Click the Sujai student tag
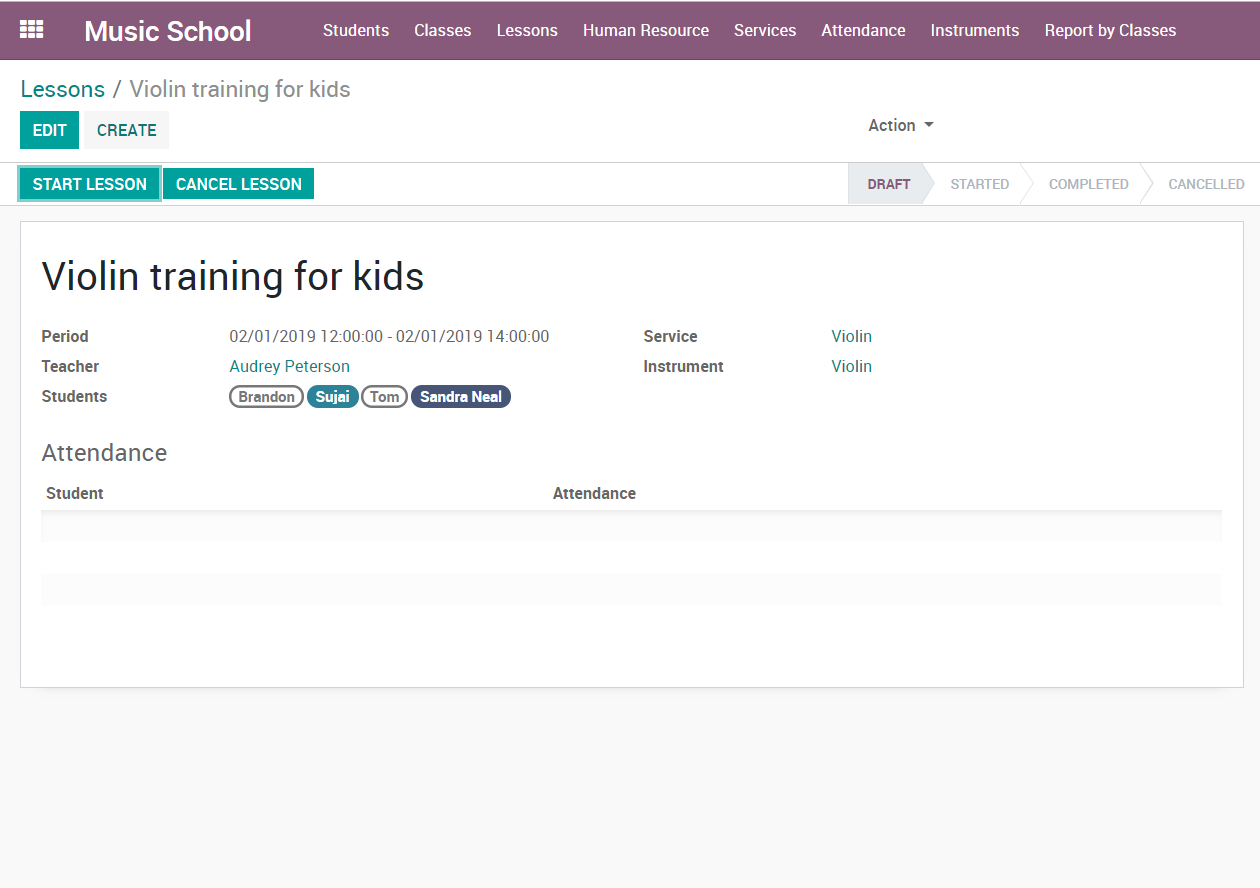The width and height of the screenshot is (1260, 888). pos(332,397)
